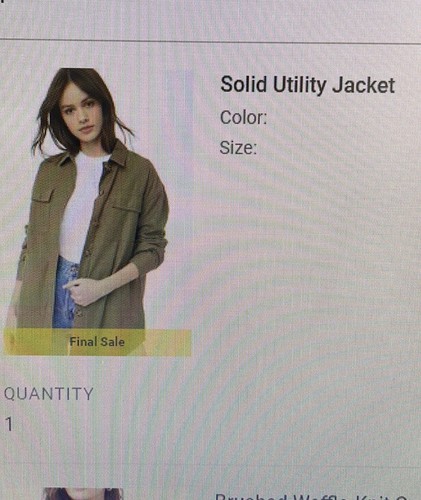The image size is (421, 500).
Task: Open the Brushed Waffle Knit product link
Action: pyautogui.click(x=312, y=496)
